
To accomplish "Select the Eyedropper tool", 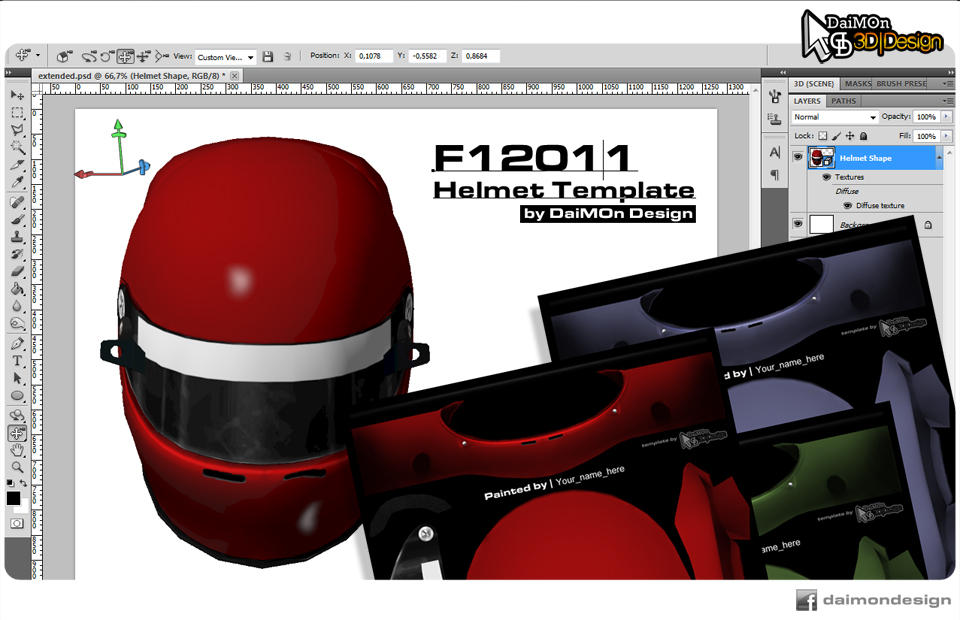I will 17,182.
